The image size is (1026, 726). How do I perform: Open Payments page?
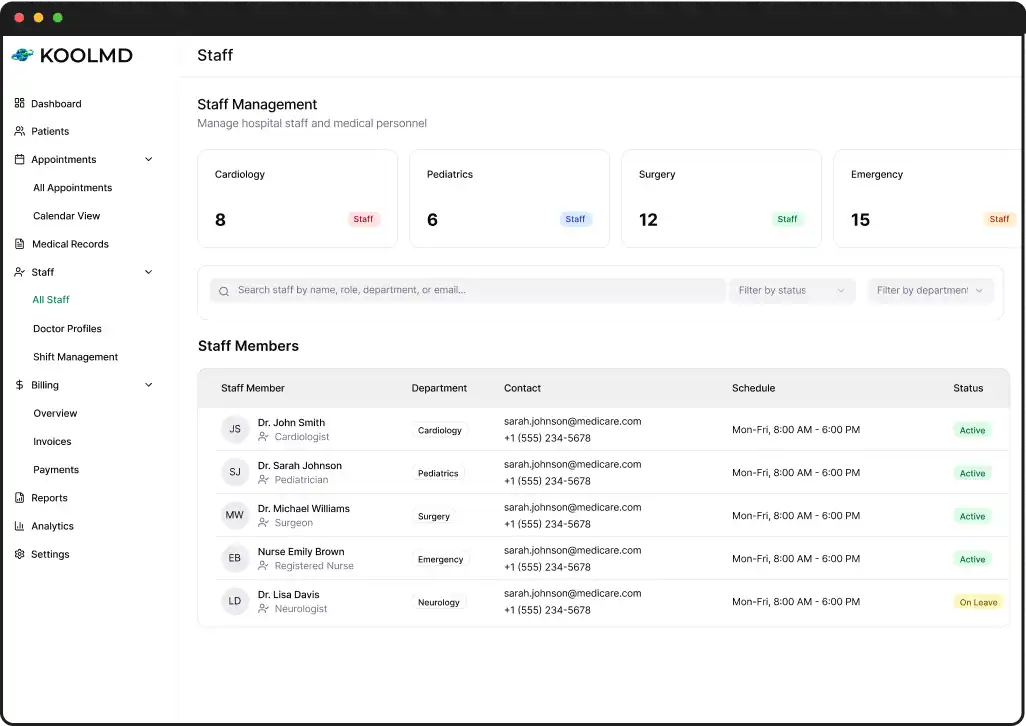[56, 470]
